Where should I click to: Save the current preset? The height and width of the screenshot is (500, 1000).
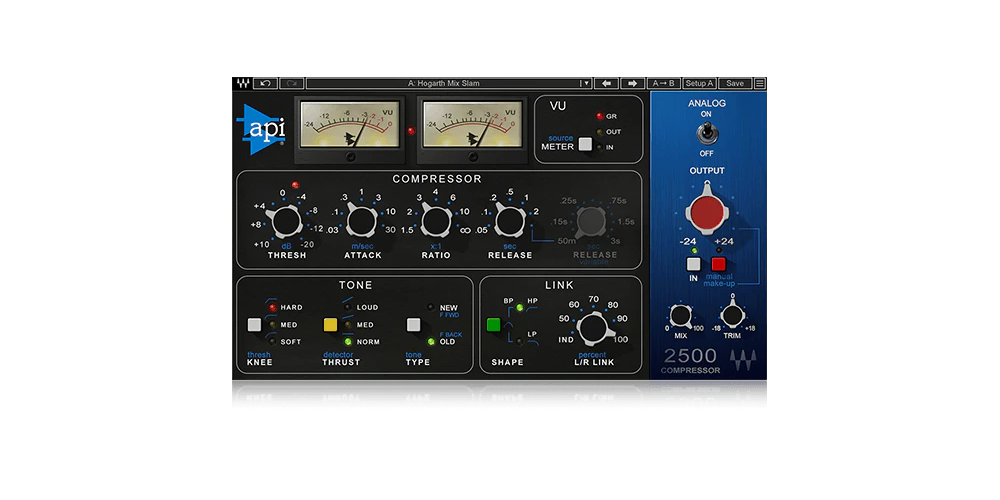click(735, 84)
